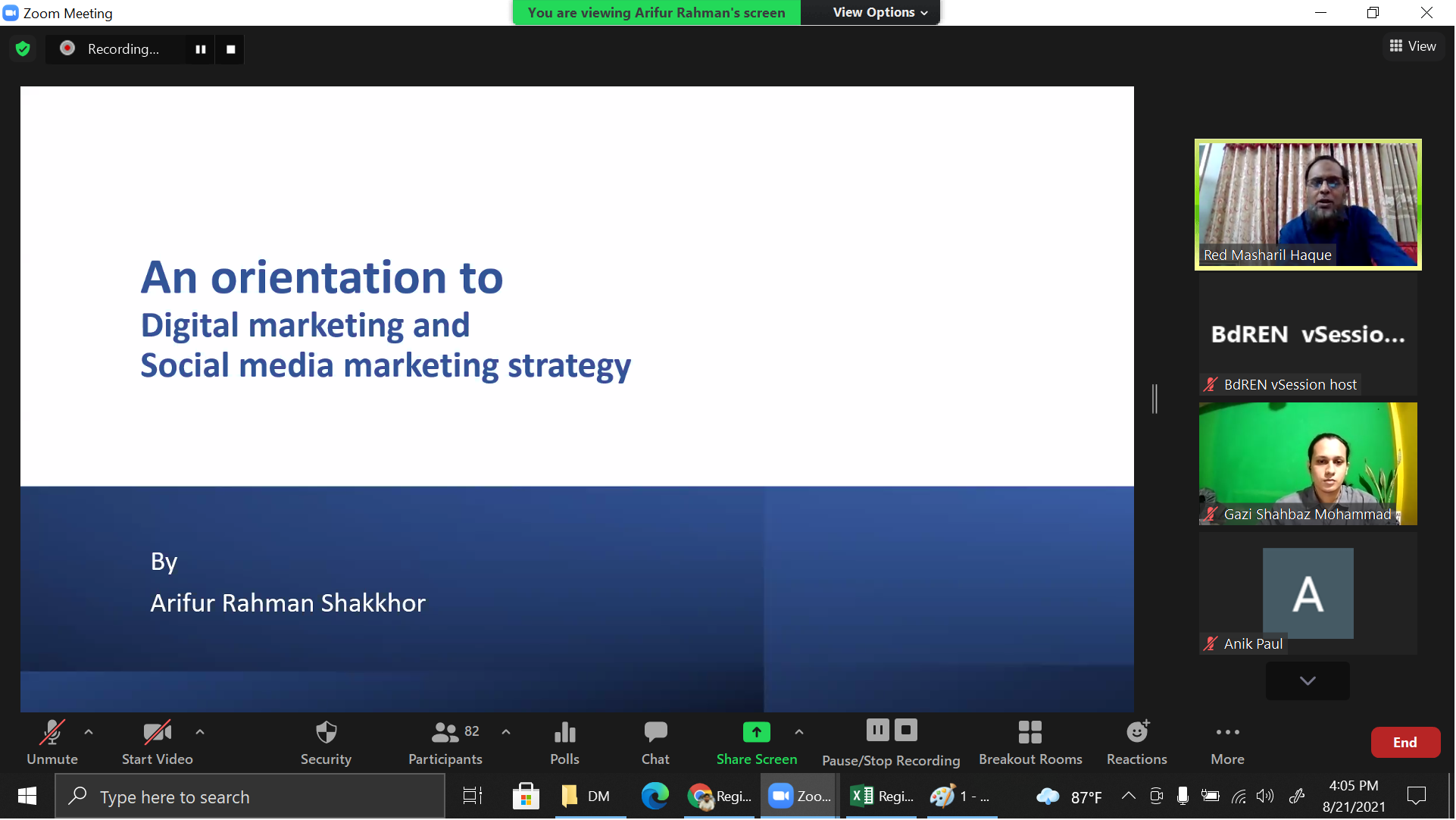Viewport: 1456px width, 820px height.
Task: Open battery status in tray
Action: (x=1211, y=797)
